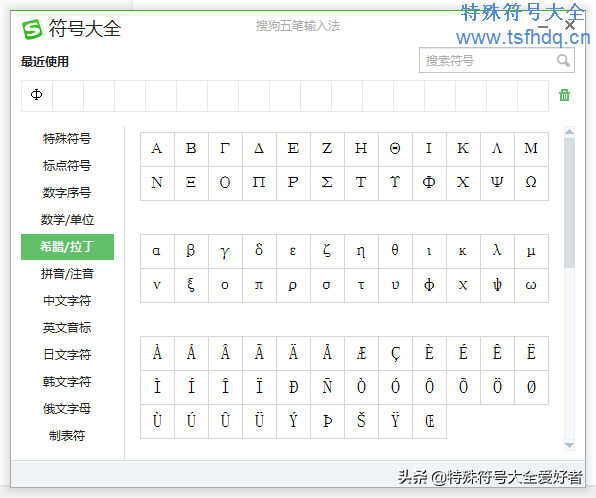The image size is (596, 498).
Task: Open the 俄文字母 category
Action: (67, 409)
